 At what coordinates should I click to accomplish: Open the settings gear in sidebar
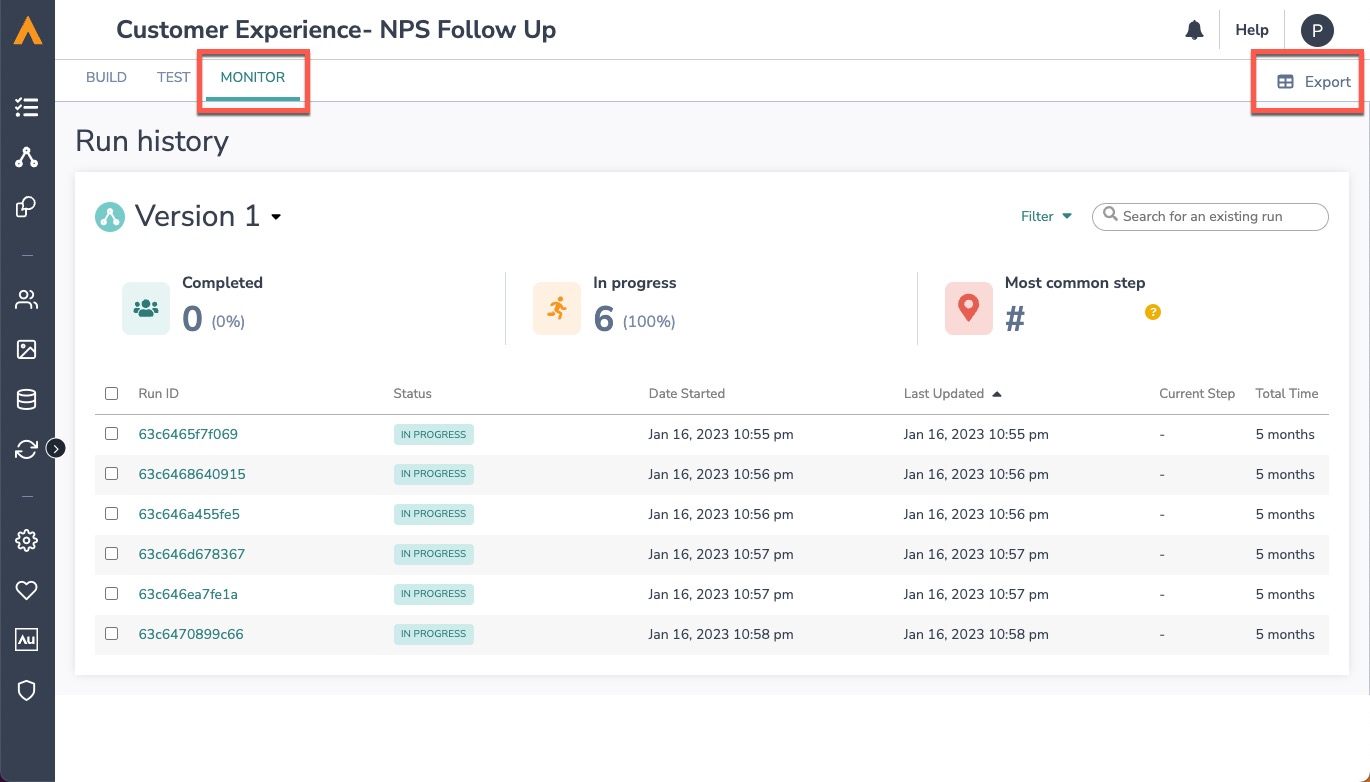pos(27,541)
